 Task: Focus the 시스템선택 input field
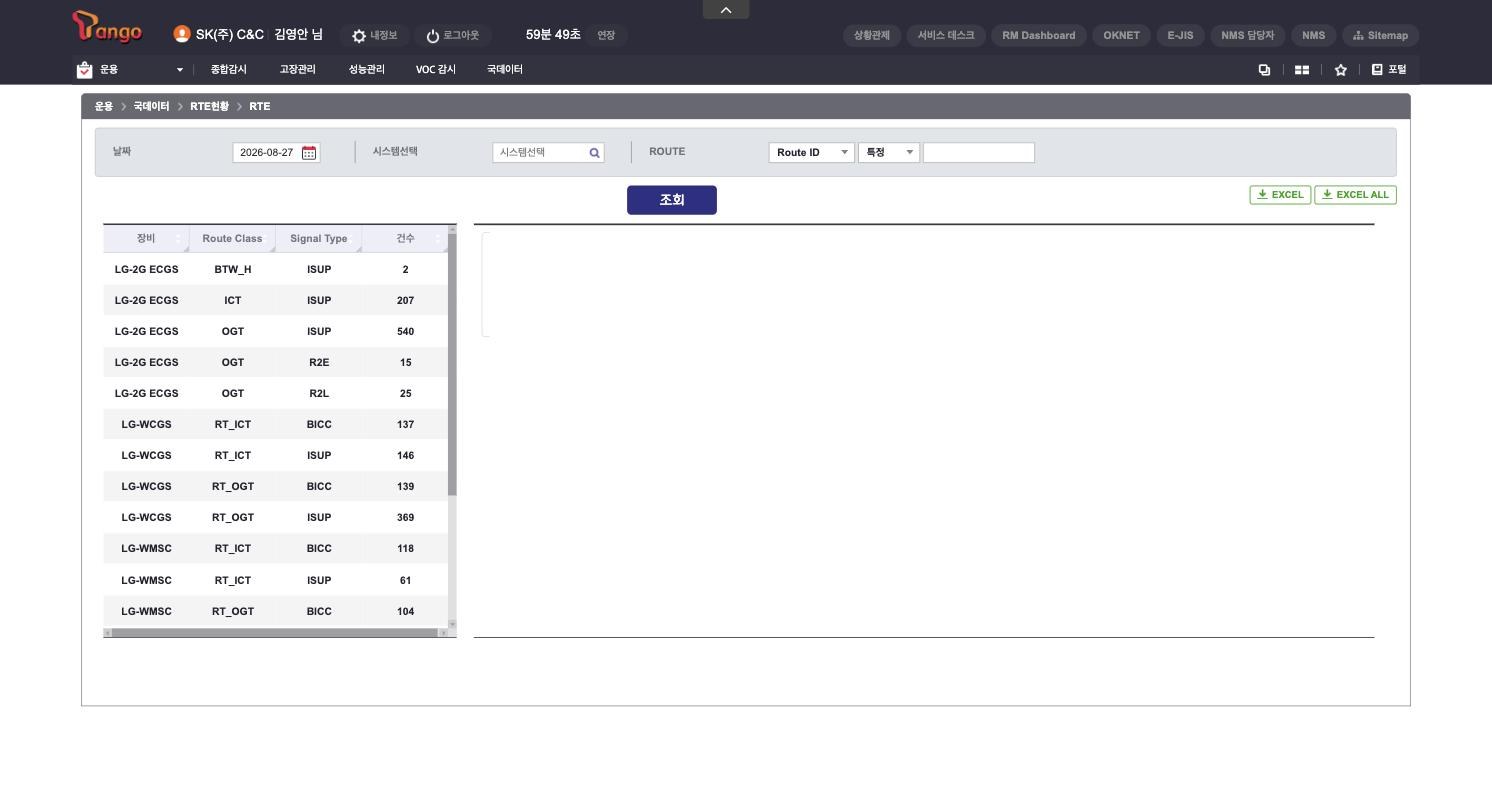[x=548, y=153]
